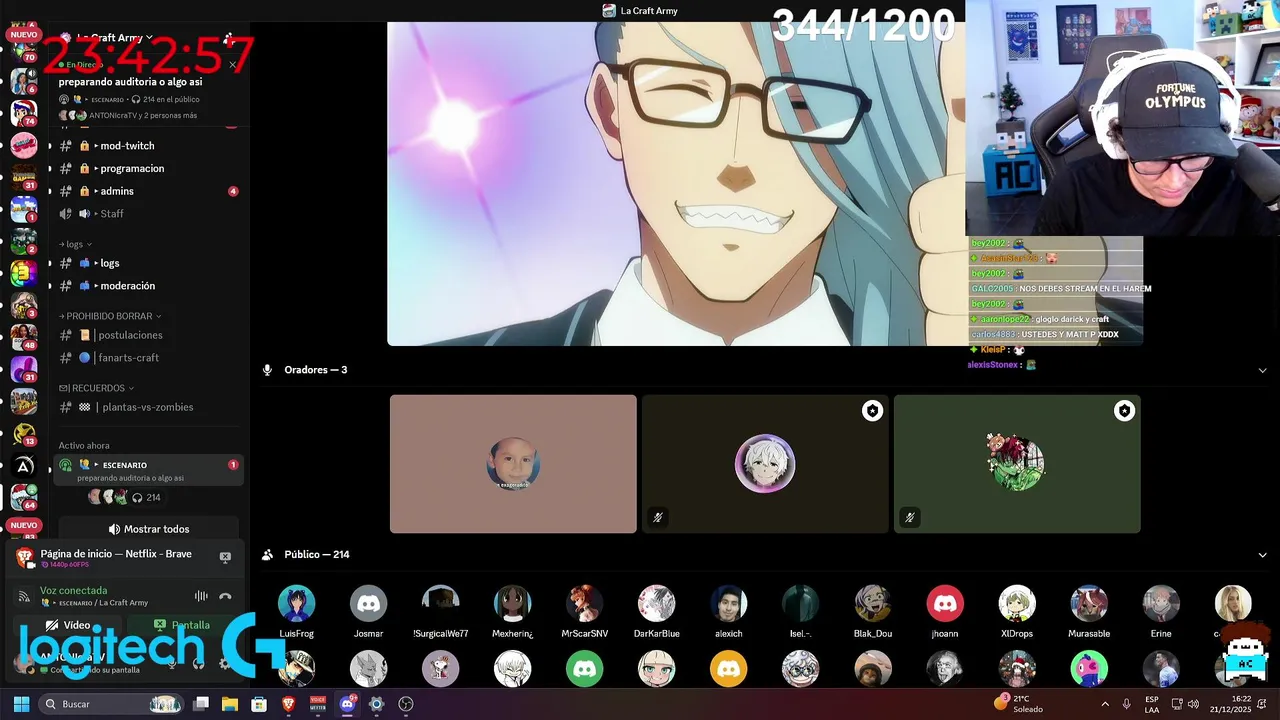Click the Mostrar todos button
This screenshot has width=1280, height=720.
[x=148, y=529]
